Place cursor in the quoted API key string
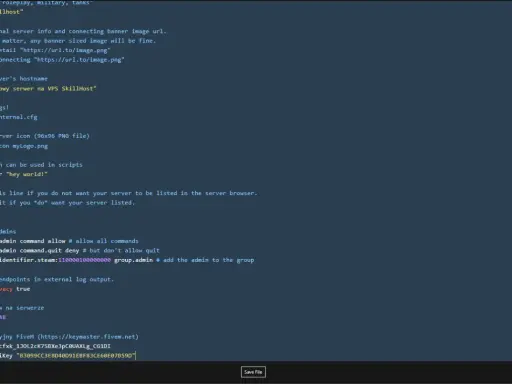The image size is (512, 384). click(76, 356)
